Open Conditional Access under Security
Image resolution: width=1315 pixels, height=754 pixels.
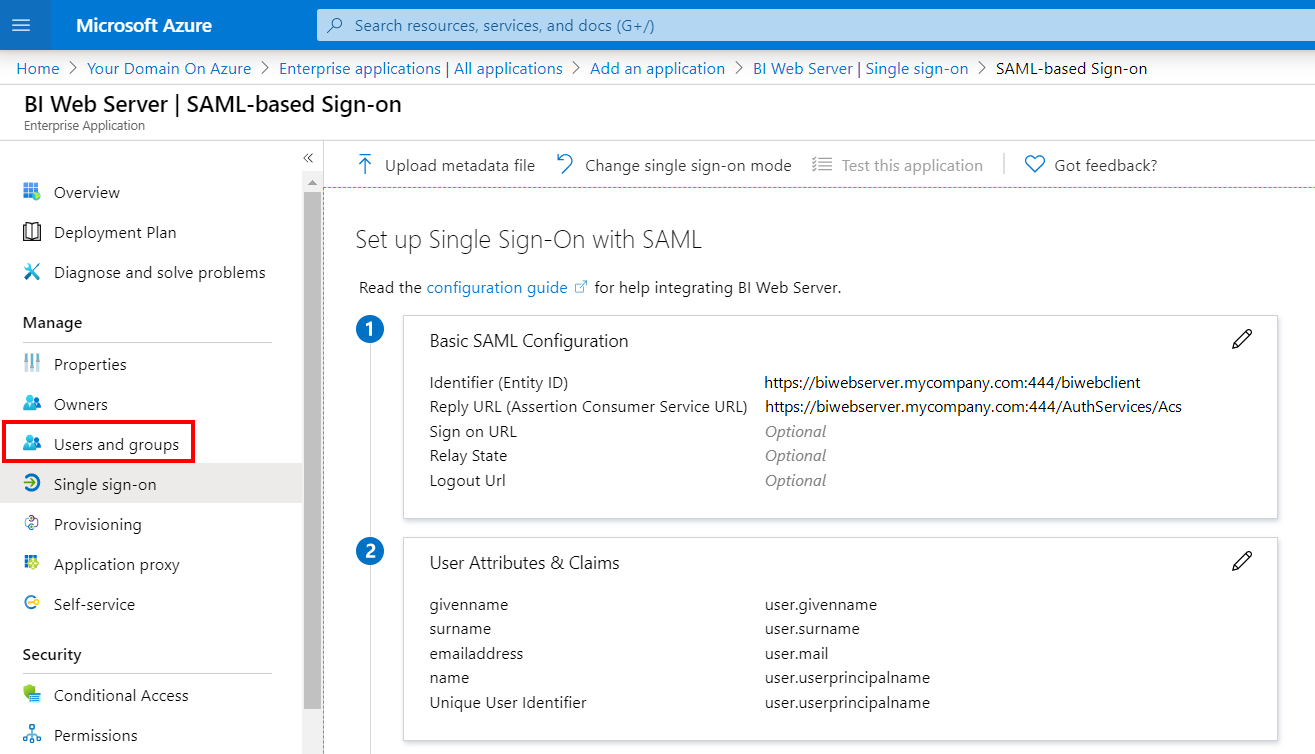pos(121,695)
